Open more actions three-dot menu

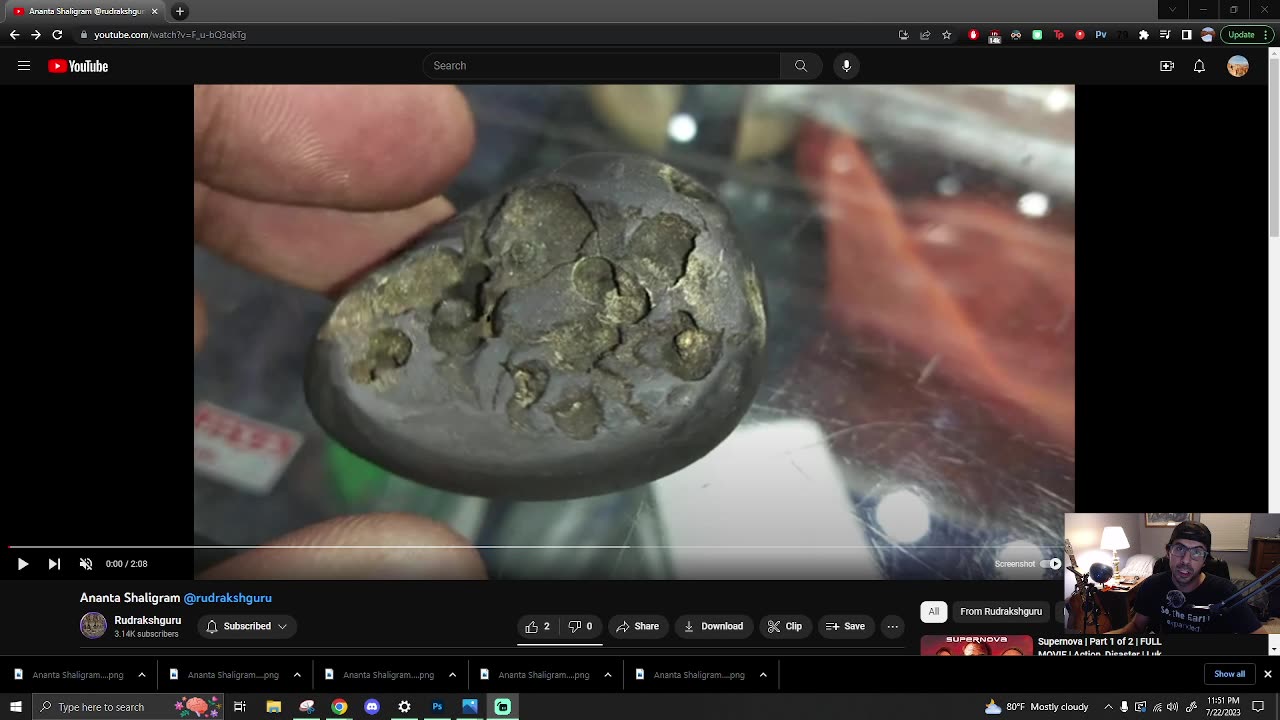[893, 626]
